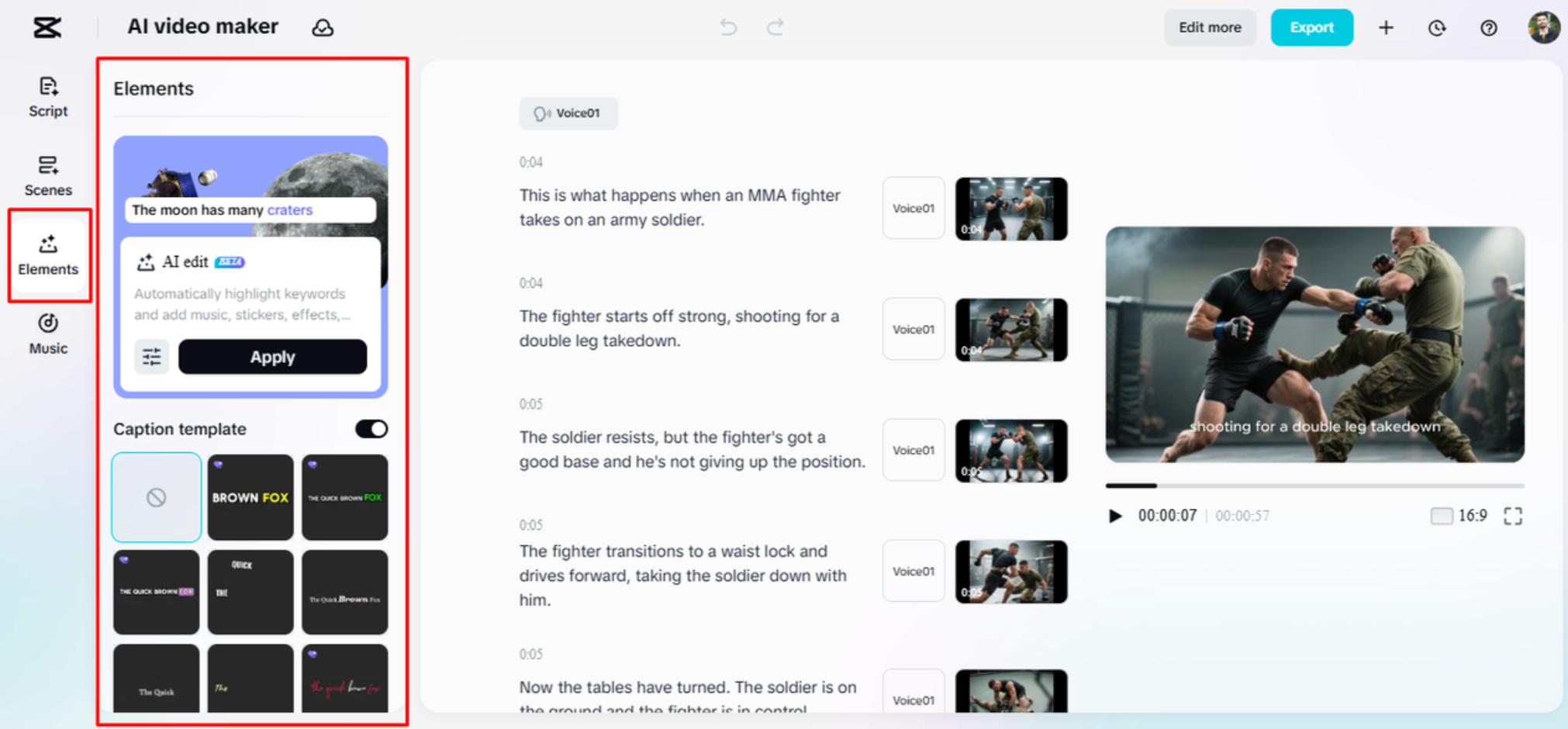The width and height of the screenshot is (1568, 729).
Task: Open scene thumbnail for 'MMA fighter' line
Action: coord(1011,209)
